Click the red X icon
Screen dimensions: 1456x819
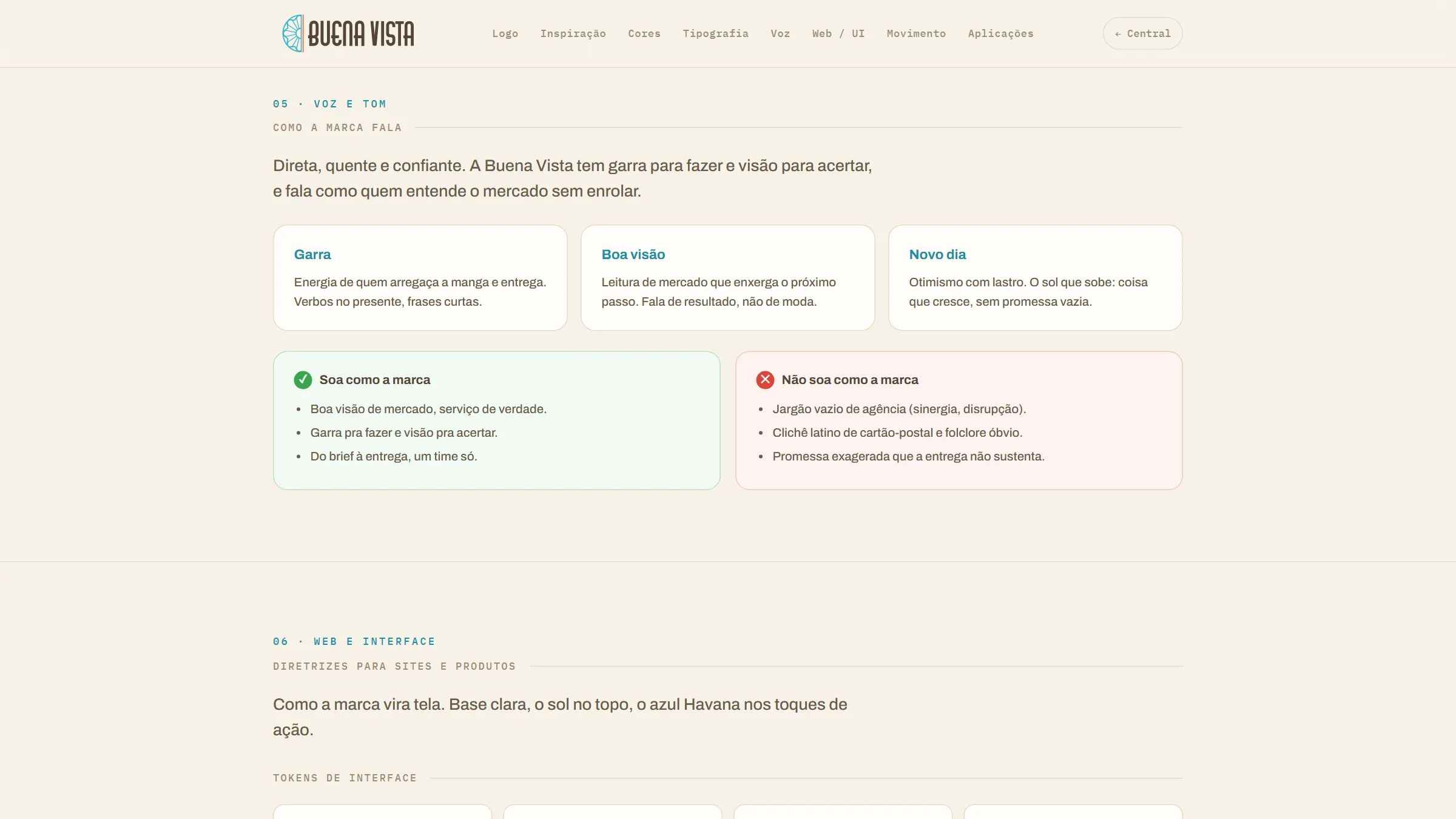pos(765,380)
